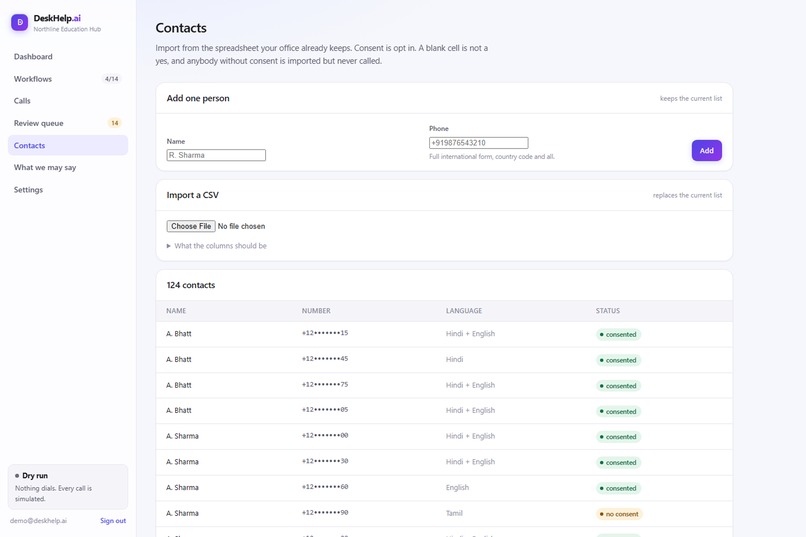Click the 4/14 Workflows badge
The height and width of the screenshot is (537, 806).
112,79
